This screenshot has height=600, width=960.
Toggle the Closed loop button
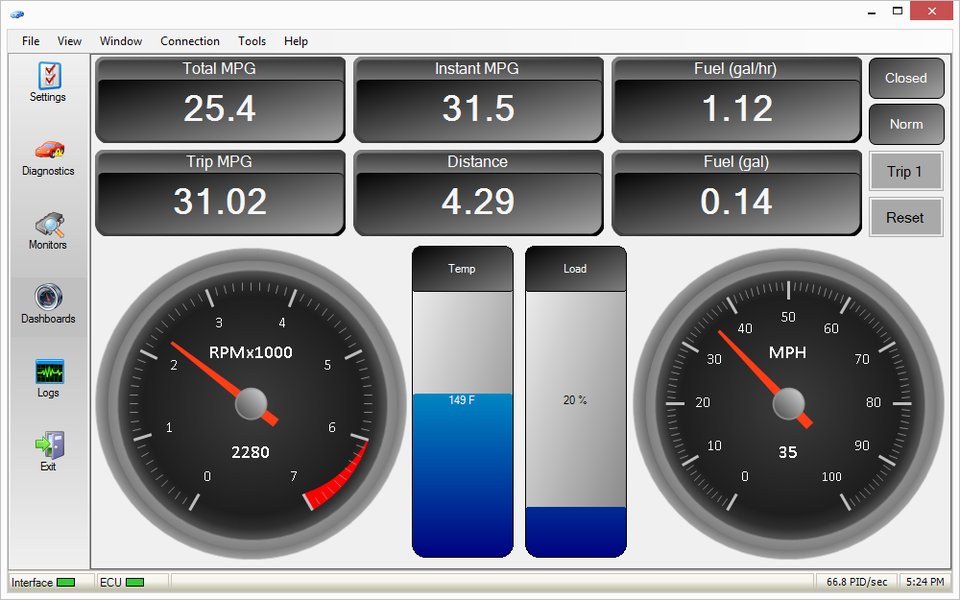pyautogui.click(x=906, y=78)
